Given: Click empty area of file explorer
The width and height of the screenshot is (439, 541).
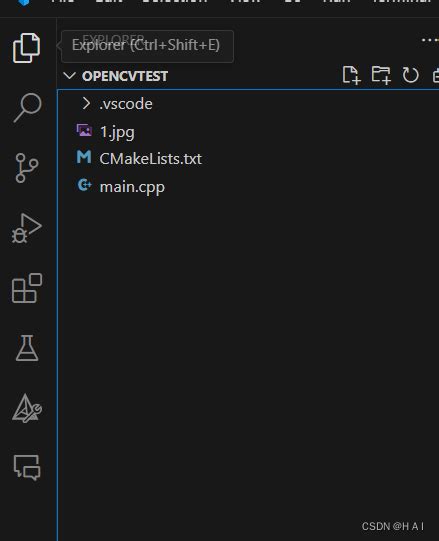Looking at the screenshot, I should tap(248, 345).
